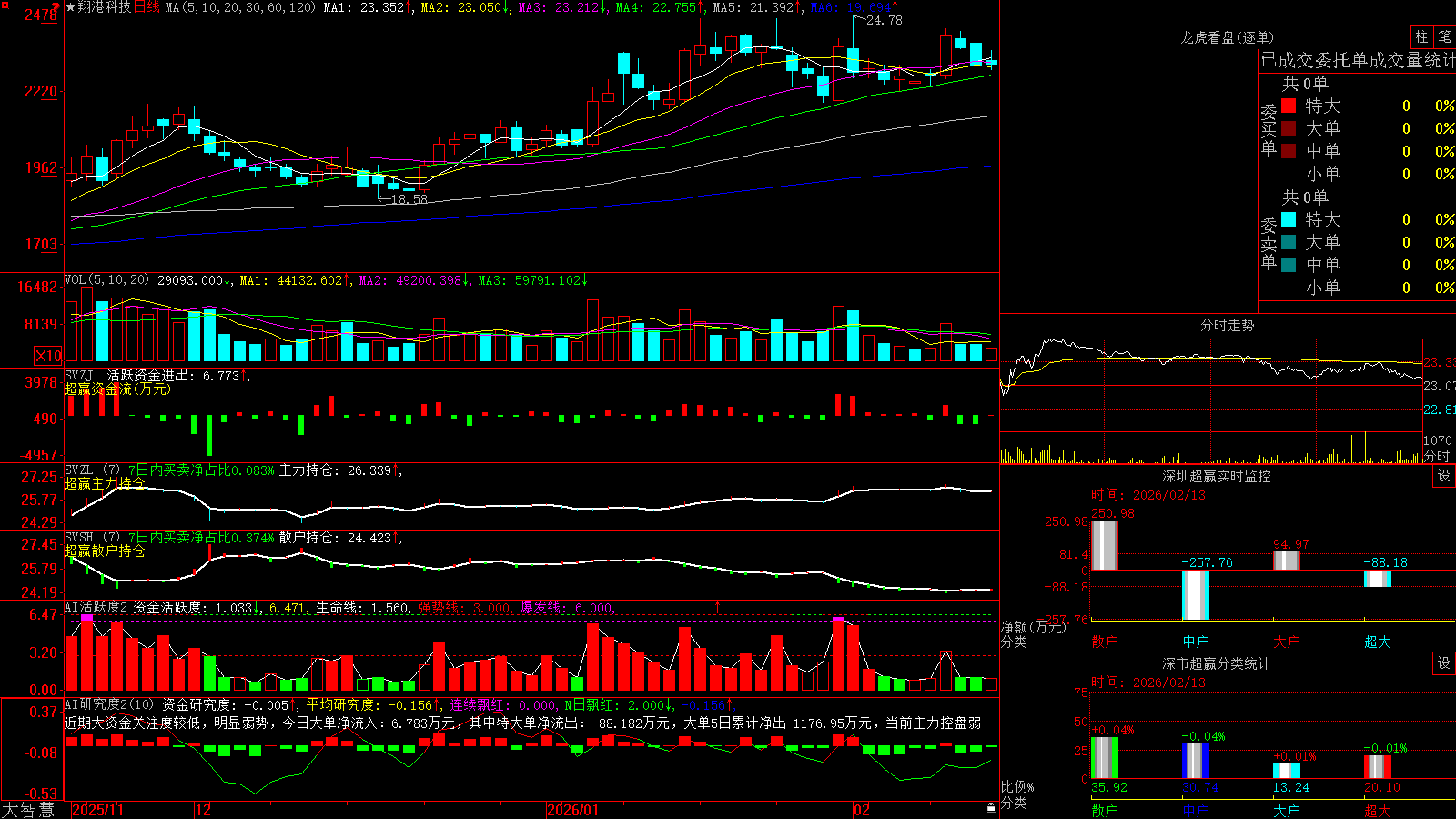Click the cyan 特大 sell-order color square
The height and width of the screenshot is (819, 1456).
(x=1289, y=219)
